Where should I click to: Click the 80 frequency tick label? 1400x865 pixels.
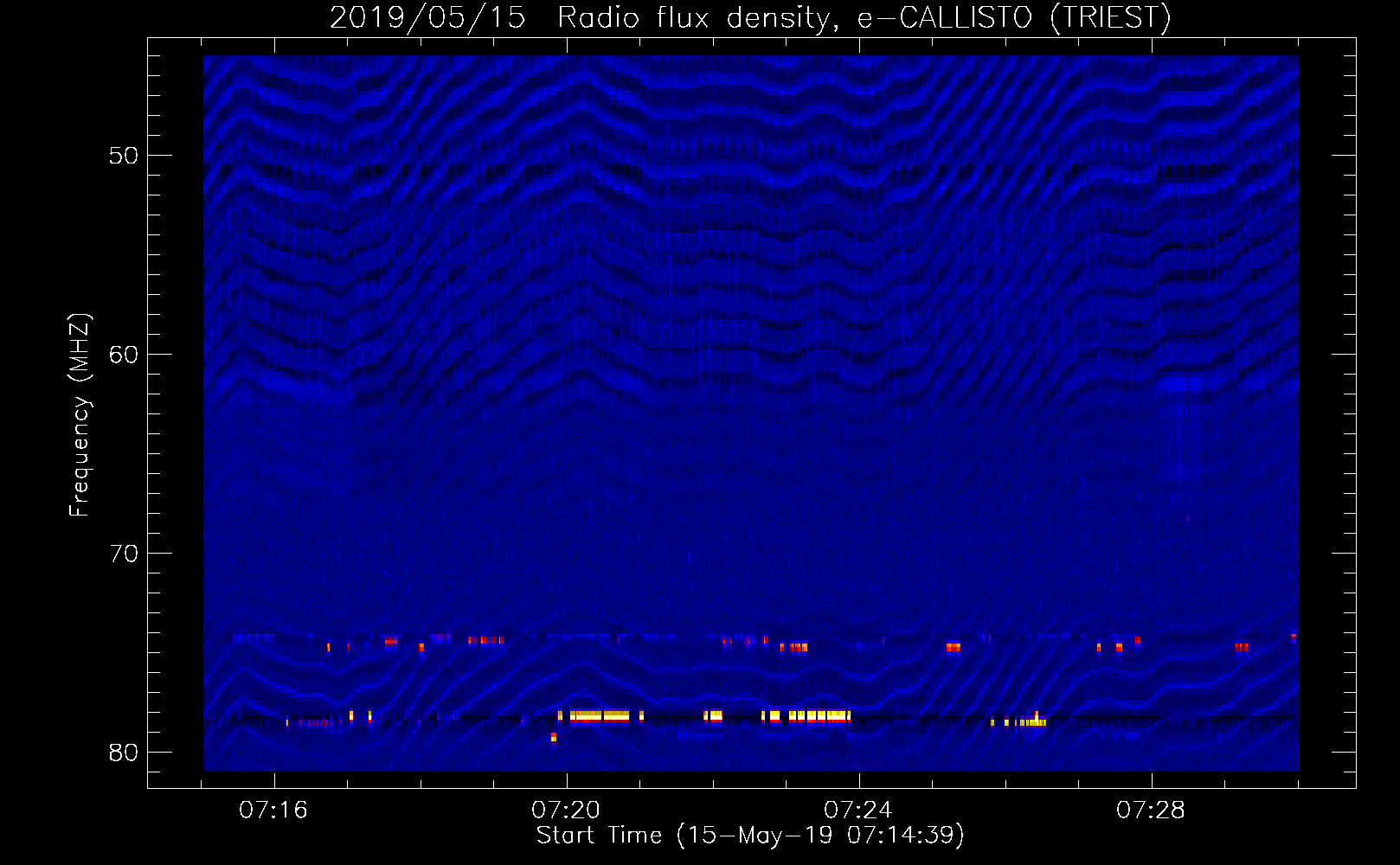[124, 753]
